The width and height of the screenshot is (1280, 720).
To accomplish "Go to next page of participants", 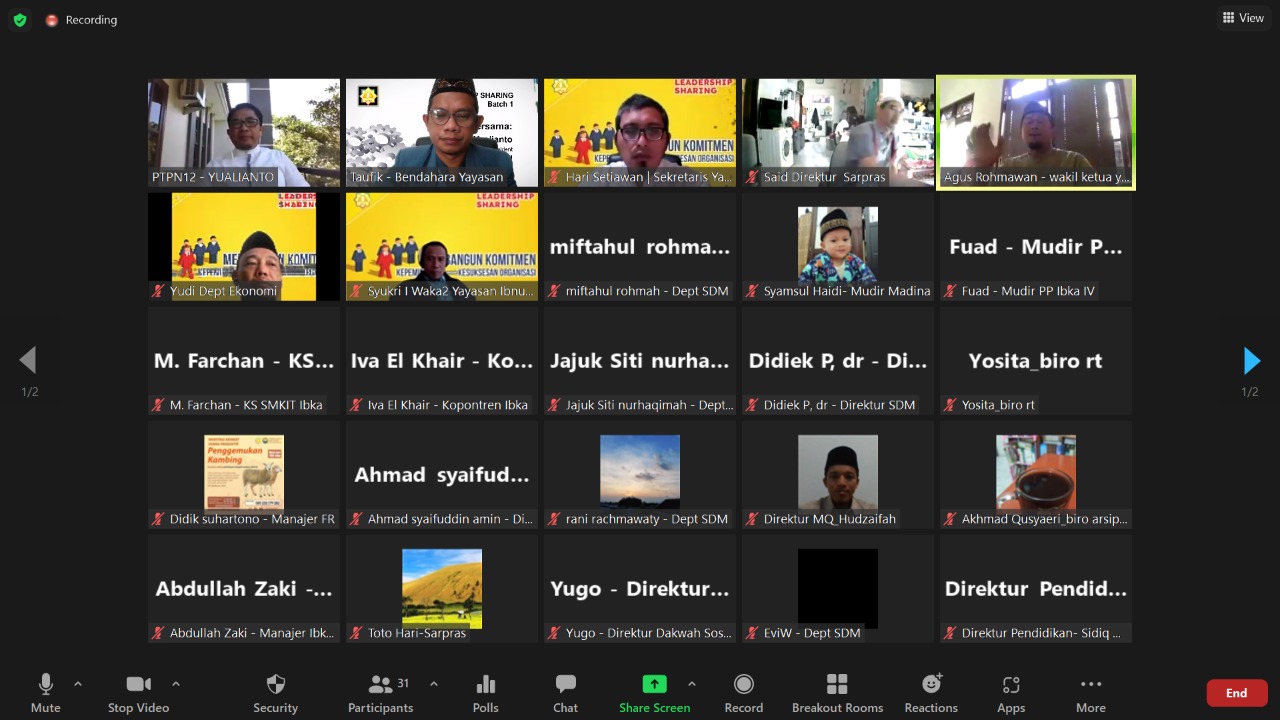I will (x=1251, y=361).
